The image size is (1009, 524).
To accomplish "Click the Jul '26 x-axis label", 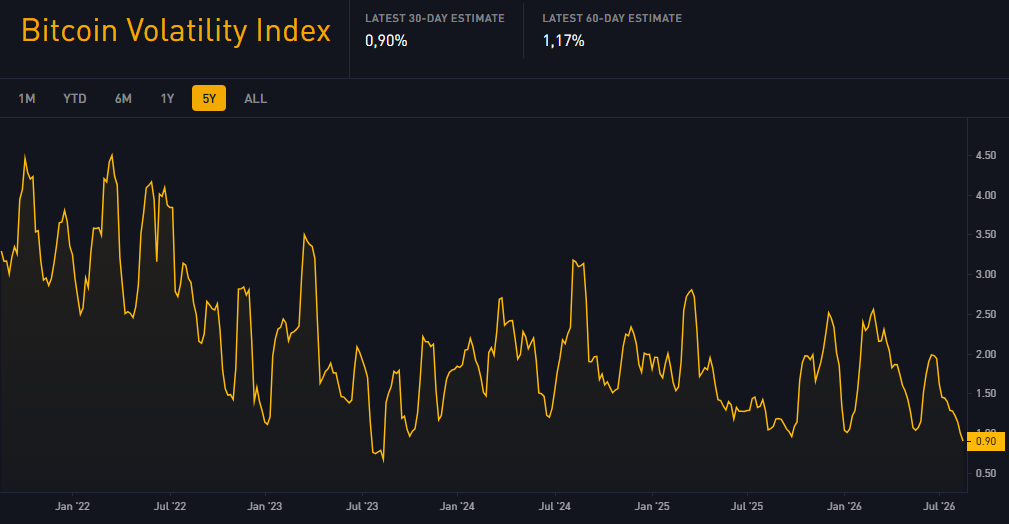I will [940, 506].
